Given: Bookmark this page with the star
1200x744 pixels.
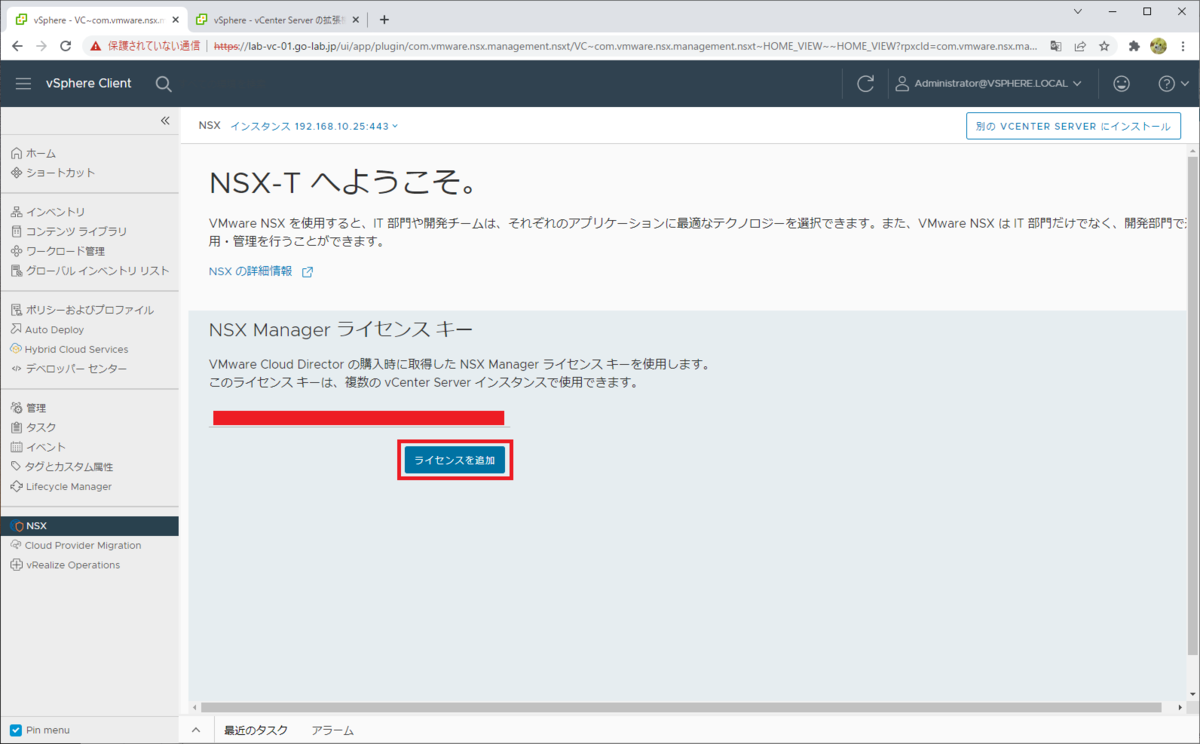Looking at the screenshot, I should point(1104,46).
